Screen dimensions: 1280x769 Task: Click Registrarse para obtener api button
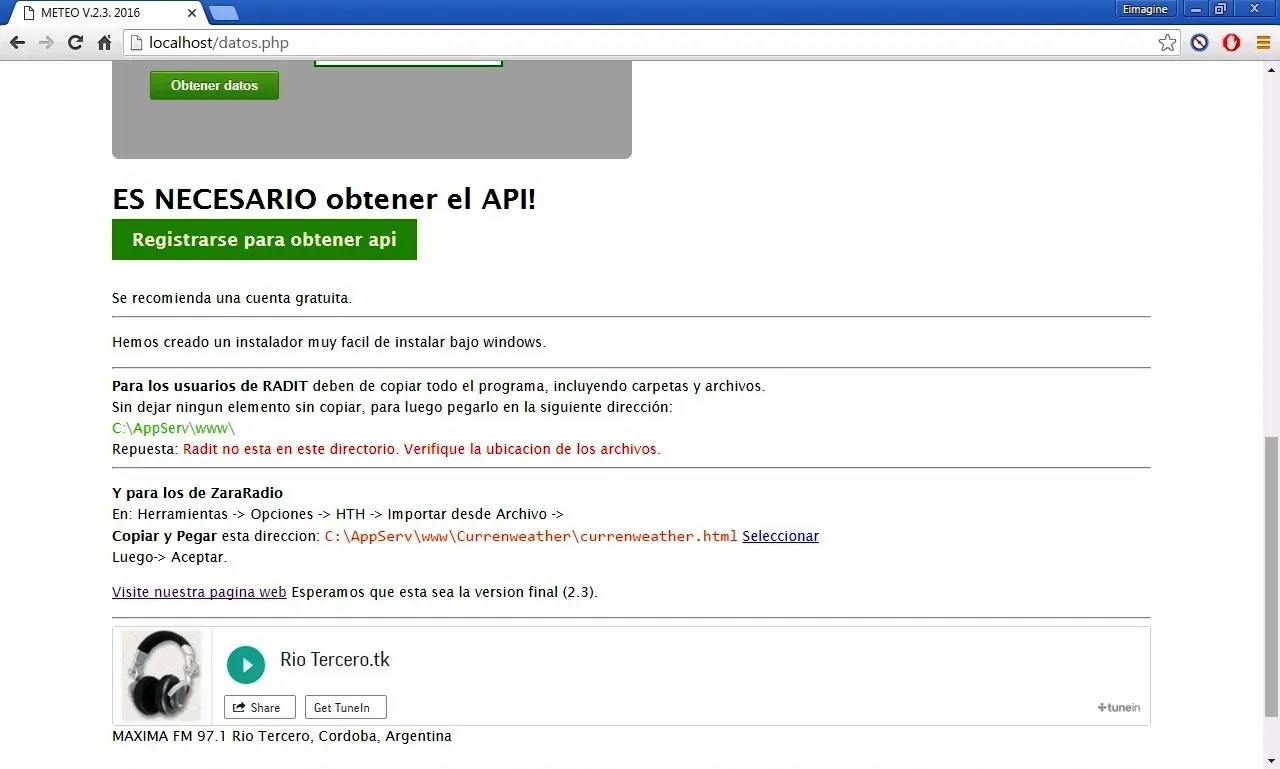coord(264,240)
